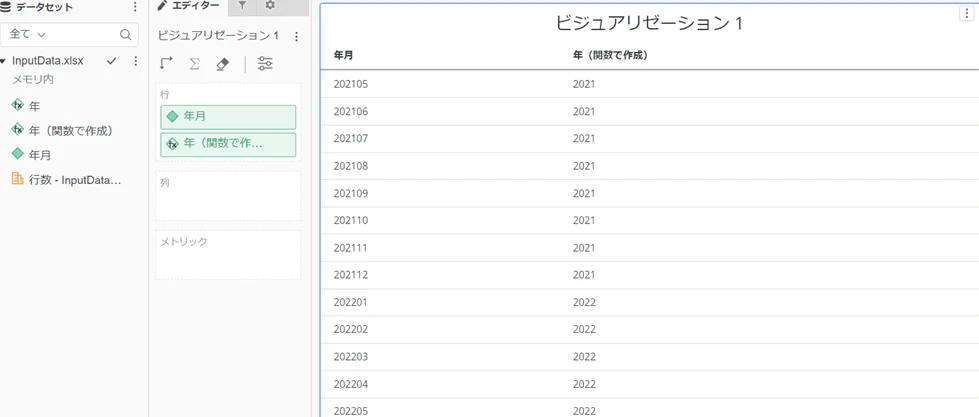Click cell 202112

[351, 275]
